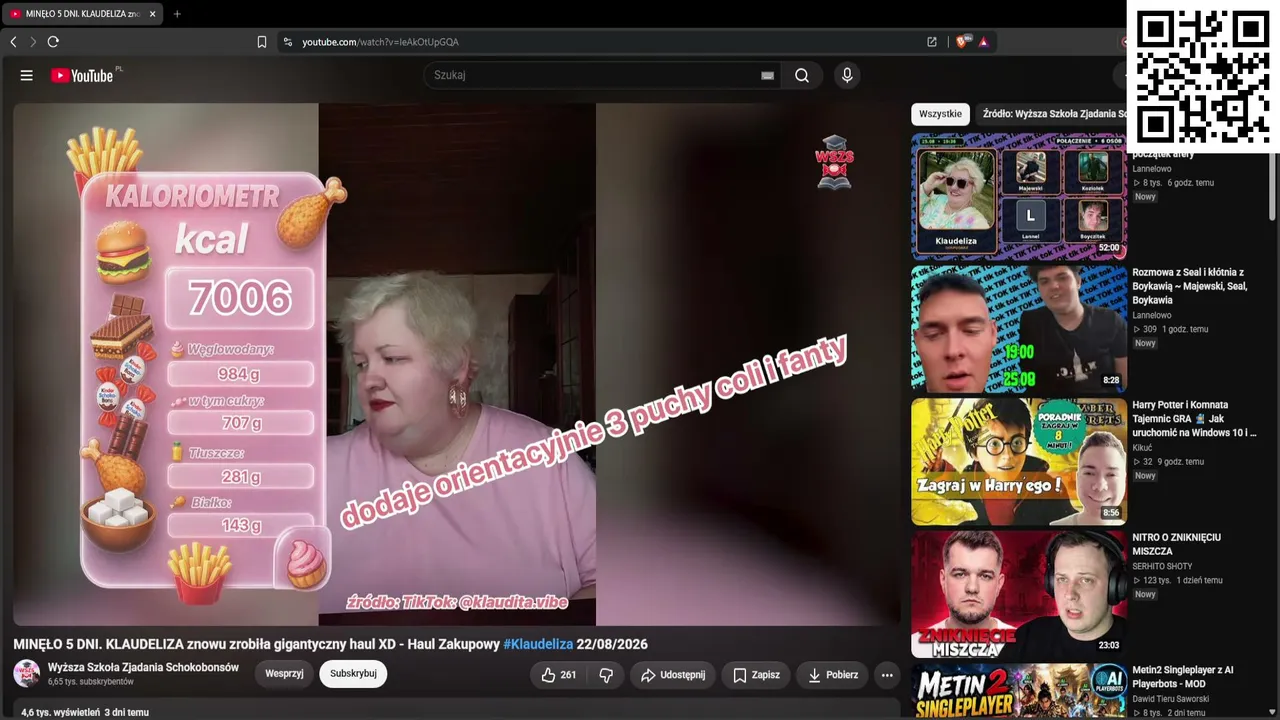Screen dimensions: 1280x720
Task: Reload the page
Action: (53, 42)
